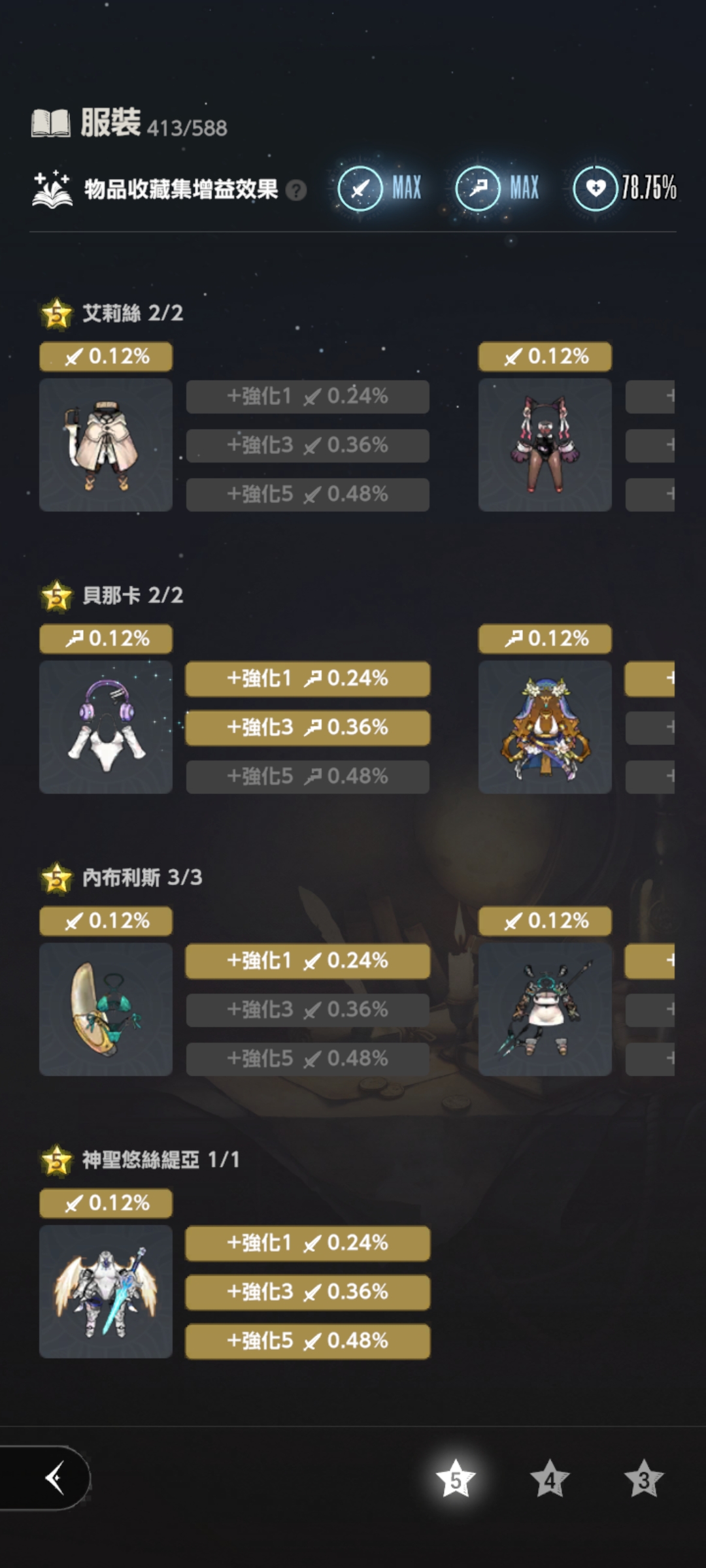This screenshot has width=706, height=1568.
Task: Select 貝那卡 blue veil costume thumbnail
Action: pos(545,727)
